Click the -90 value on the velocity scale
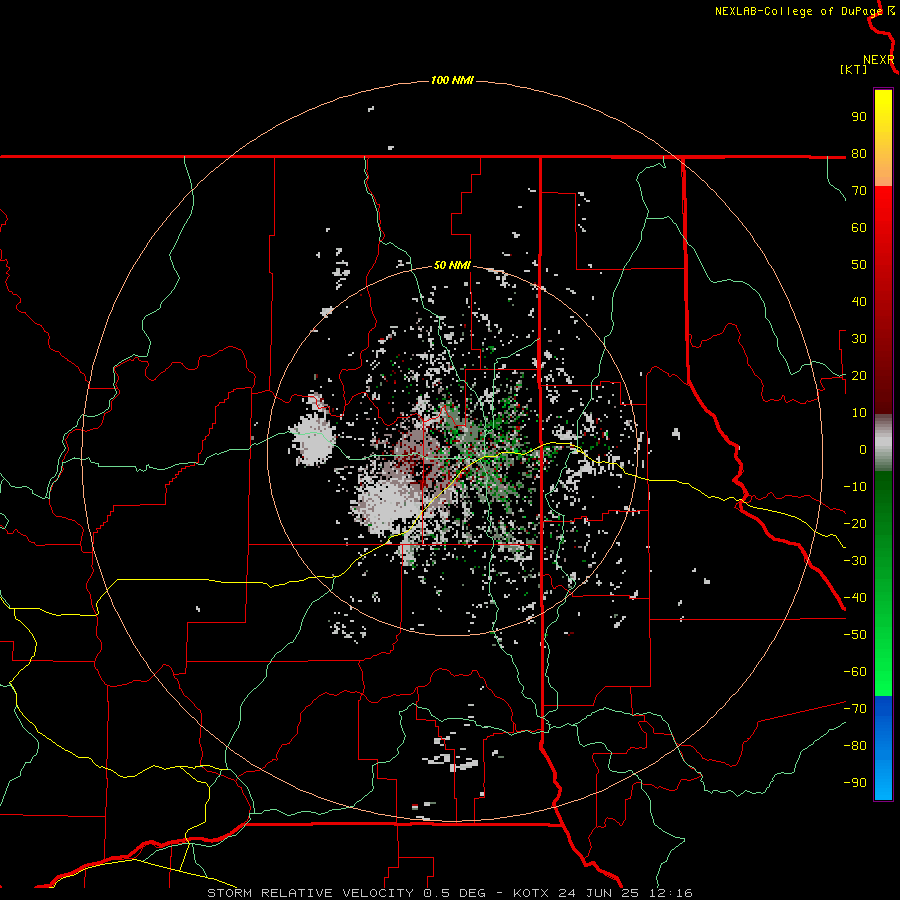 tap(855, 783)
